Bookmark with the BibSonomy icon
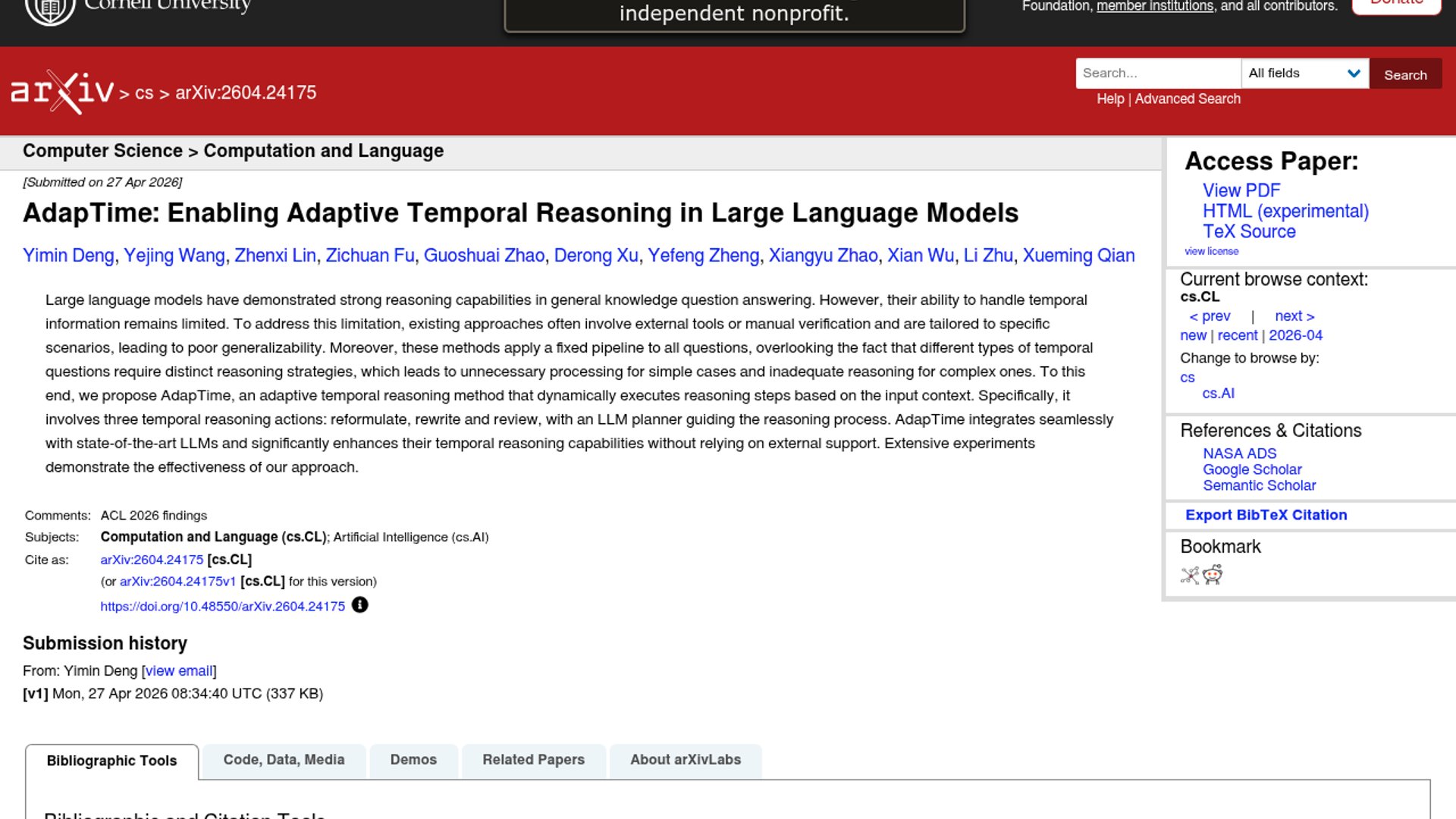Viewport: 1456px width, 819px height. (1190, 576)
